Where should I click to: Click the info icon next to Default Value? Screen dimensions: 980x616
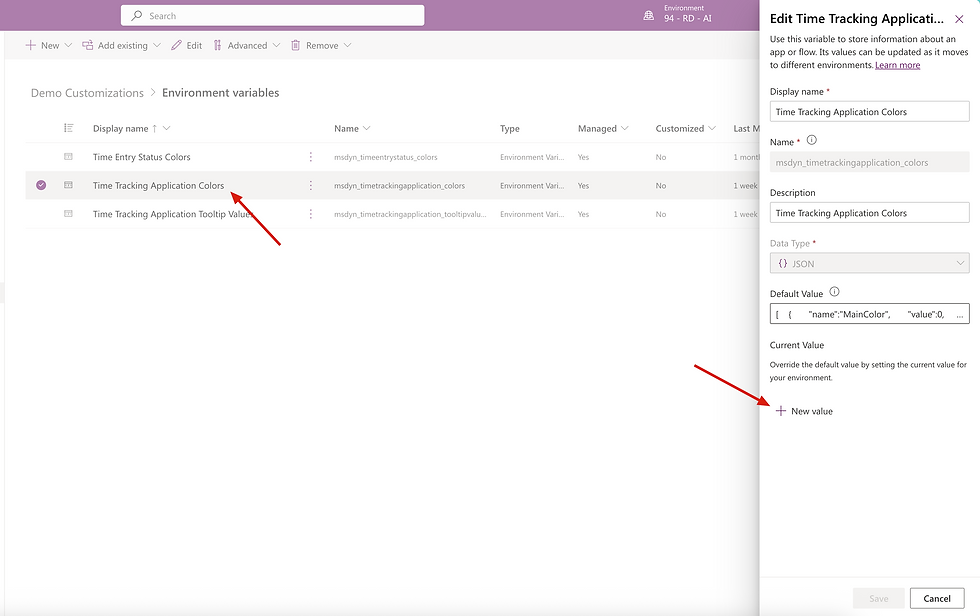[x=834, y=292]
